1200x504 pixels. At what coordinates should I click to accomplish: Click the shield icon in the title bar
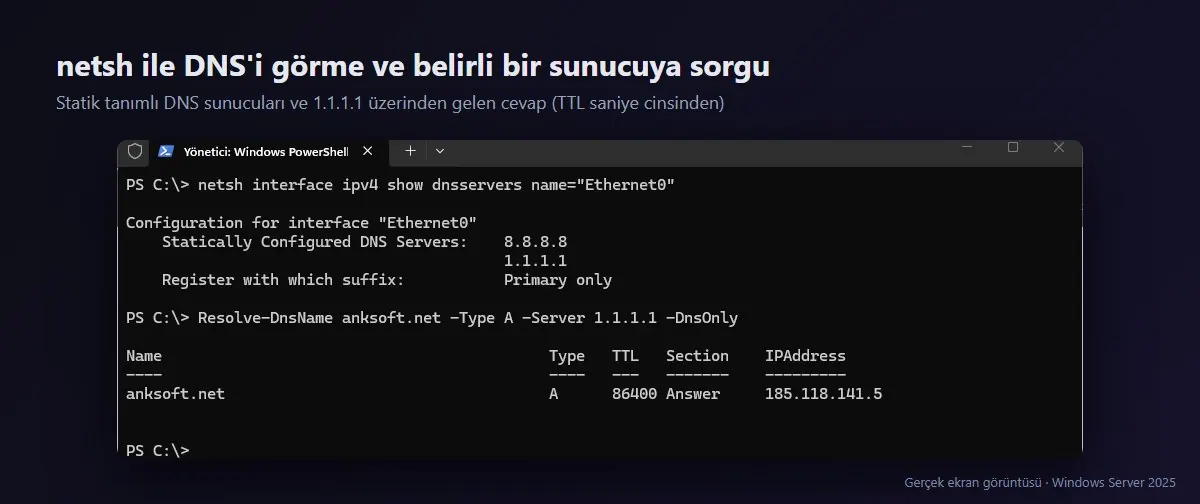tap(135, 151)
